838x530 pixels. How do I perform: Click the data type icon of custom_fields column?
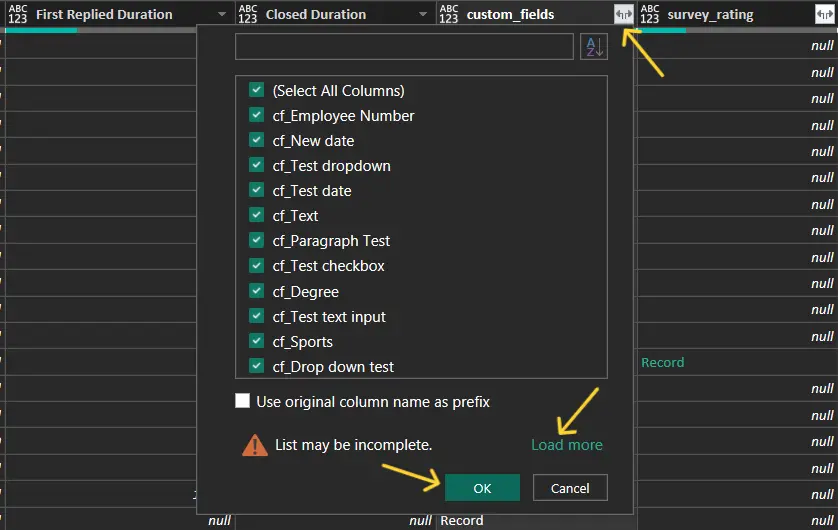point(448,14)
